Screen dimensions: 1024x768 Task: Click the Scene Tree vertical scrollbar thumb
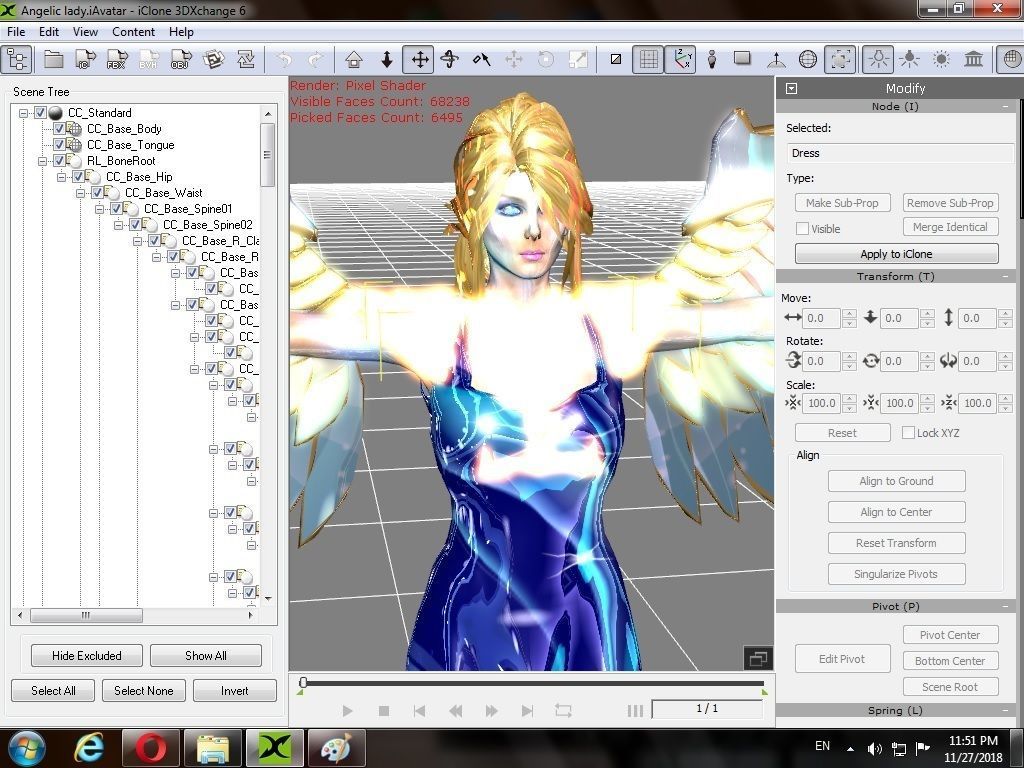click(x=267, y=155)
